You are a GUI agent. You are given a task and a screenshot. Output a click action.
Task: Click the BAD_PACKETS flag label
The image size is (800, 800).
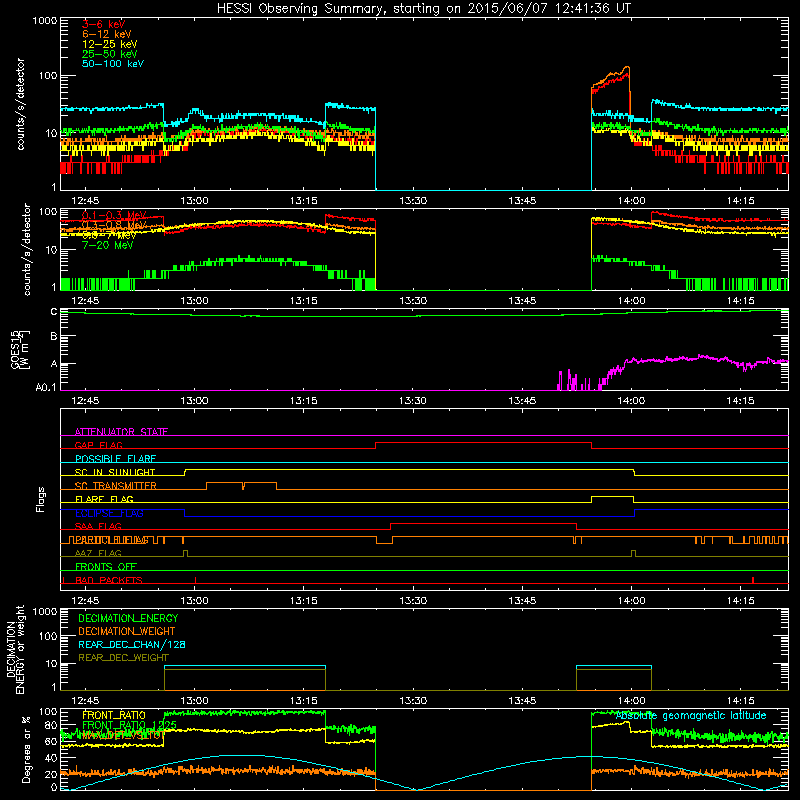(109, 580)
